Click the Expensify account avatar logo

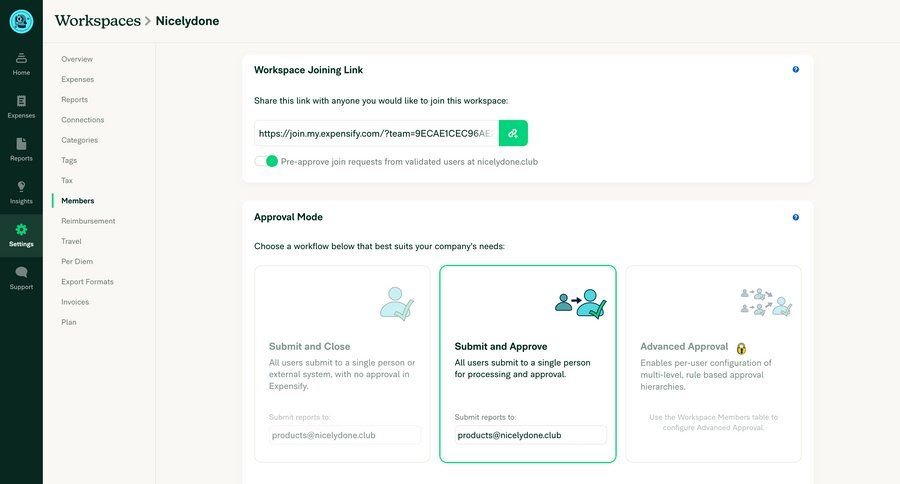(x=21, y=21)
